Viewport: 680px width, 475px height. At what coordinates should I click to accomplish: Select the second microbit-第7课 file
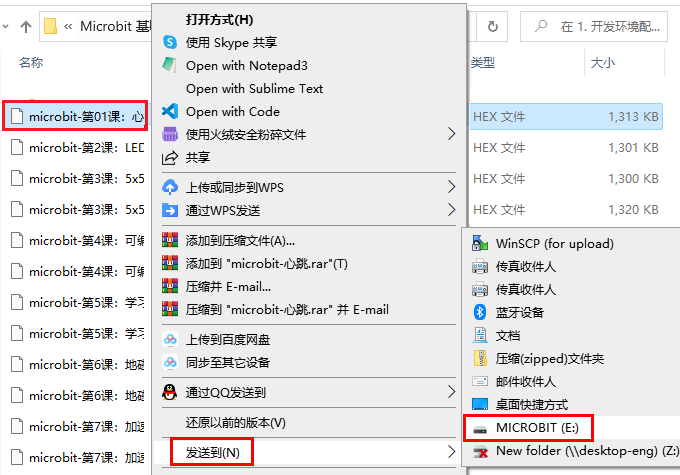tap(77, 457)
